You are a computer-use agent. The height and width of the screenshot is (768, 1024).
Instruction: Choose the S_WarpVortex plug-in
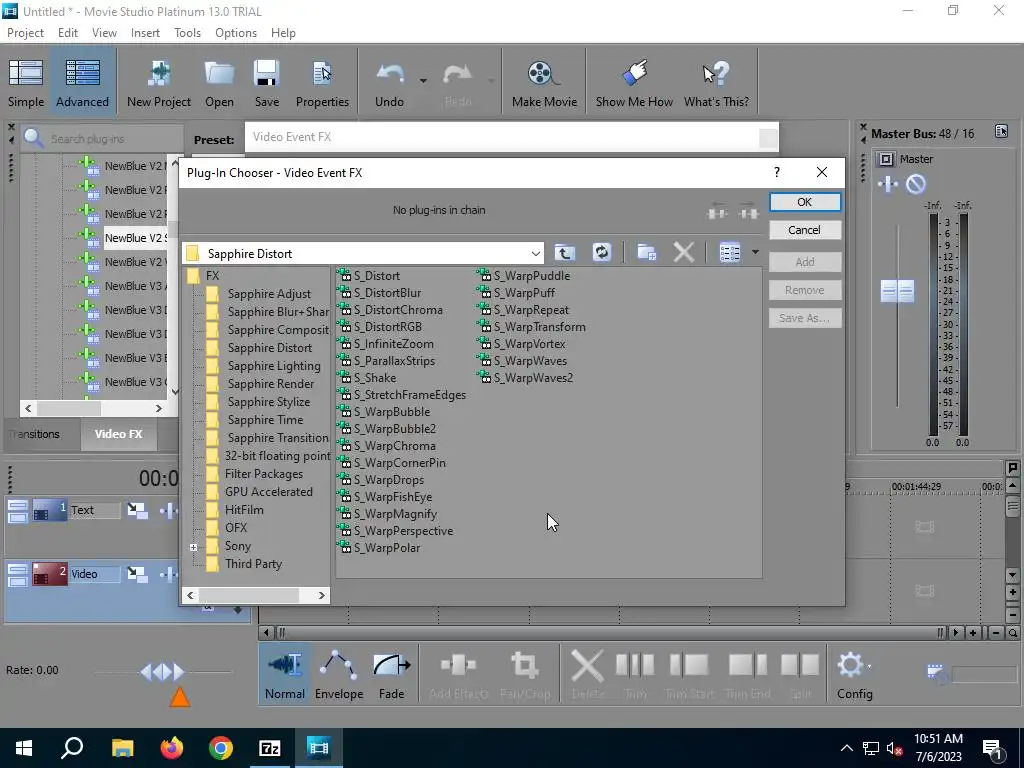[x=522, y=344]
